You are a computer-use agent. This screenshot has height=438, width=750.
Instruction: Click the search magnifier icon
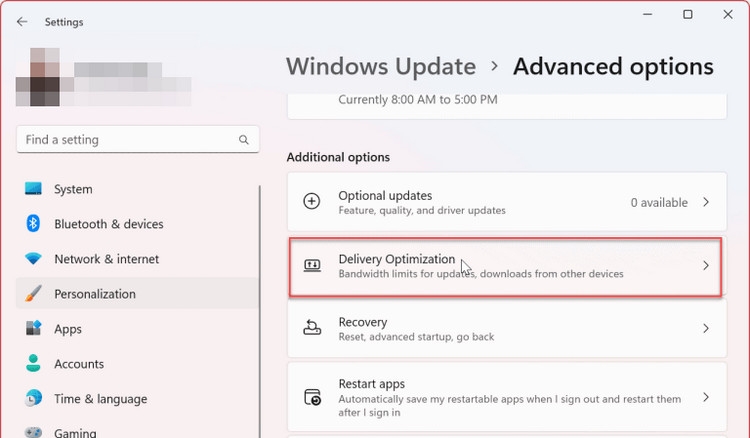tap(243, 140)
